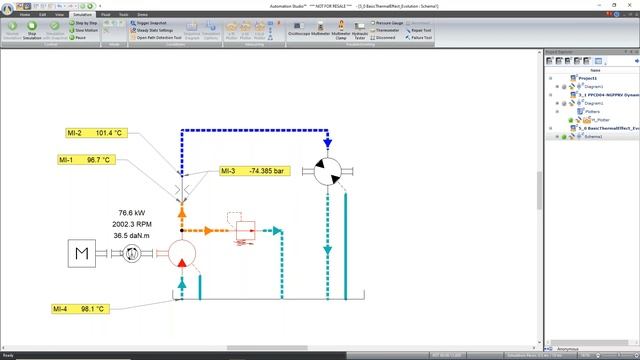The image size is (640, 360).
Task: Click MI-4 98.1 °C measurement label
Action: pyautogui.click(x=81, y=309)
